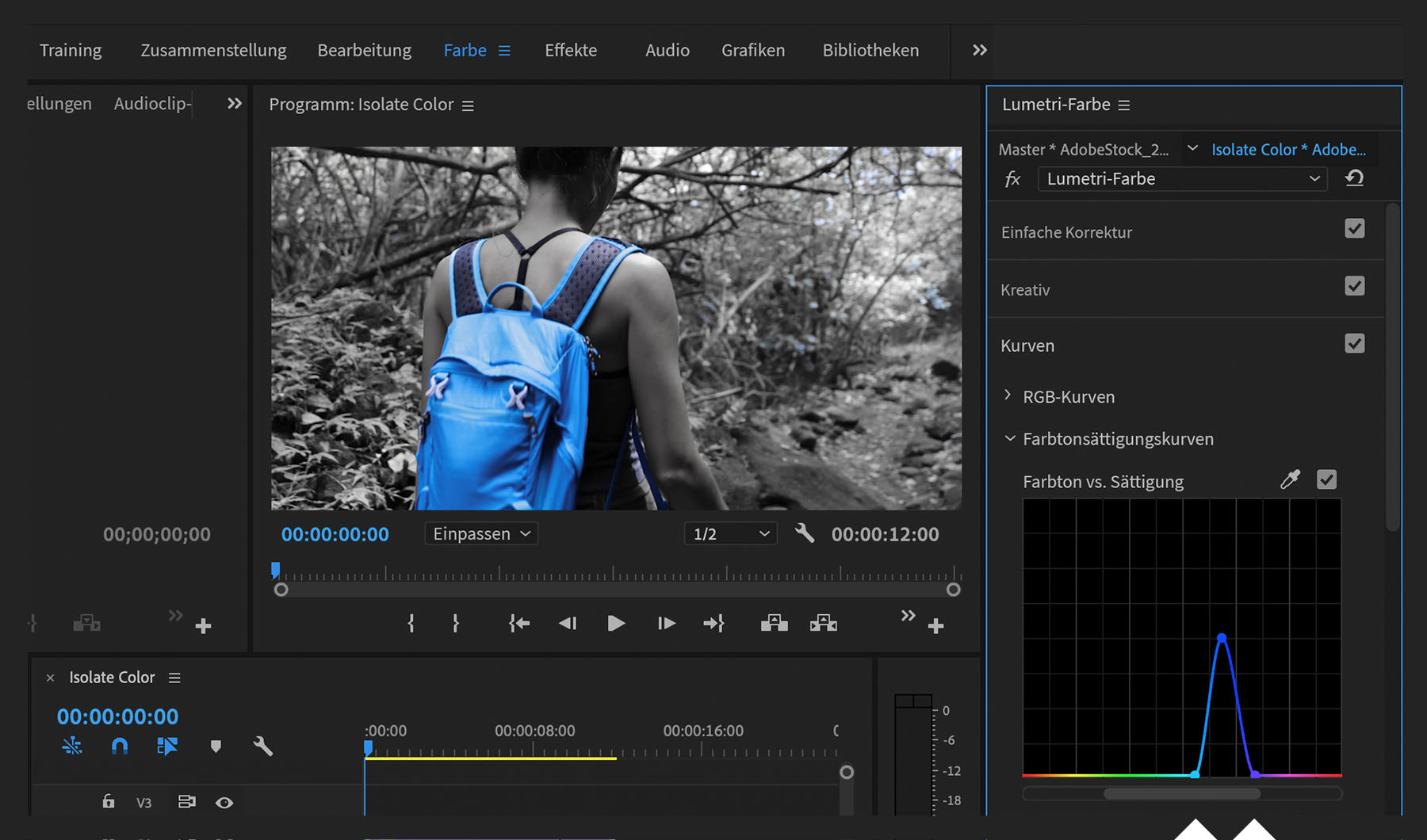1427x840 pixels.
Task: Switch to the Audio workspace tab
Action: [x=667, y=50]
